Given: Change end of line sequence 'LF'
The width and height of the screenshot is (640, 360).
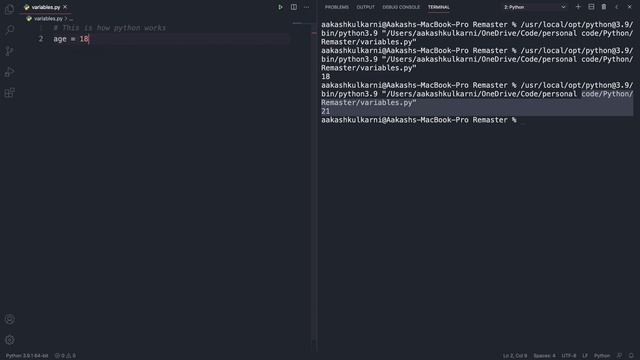Looking at the screenshot, I should (585, 356).
